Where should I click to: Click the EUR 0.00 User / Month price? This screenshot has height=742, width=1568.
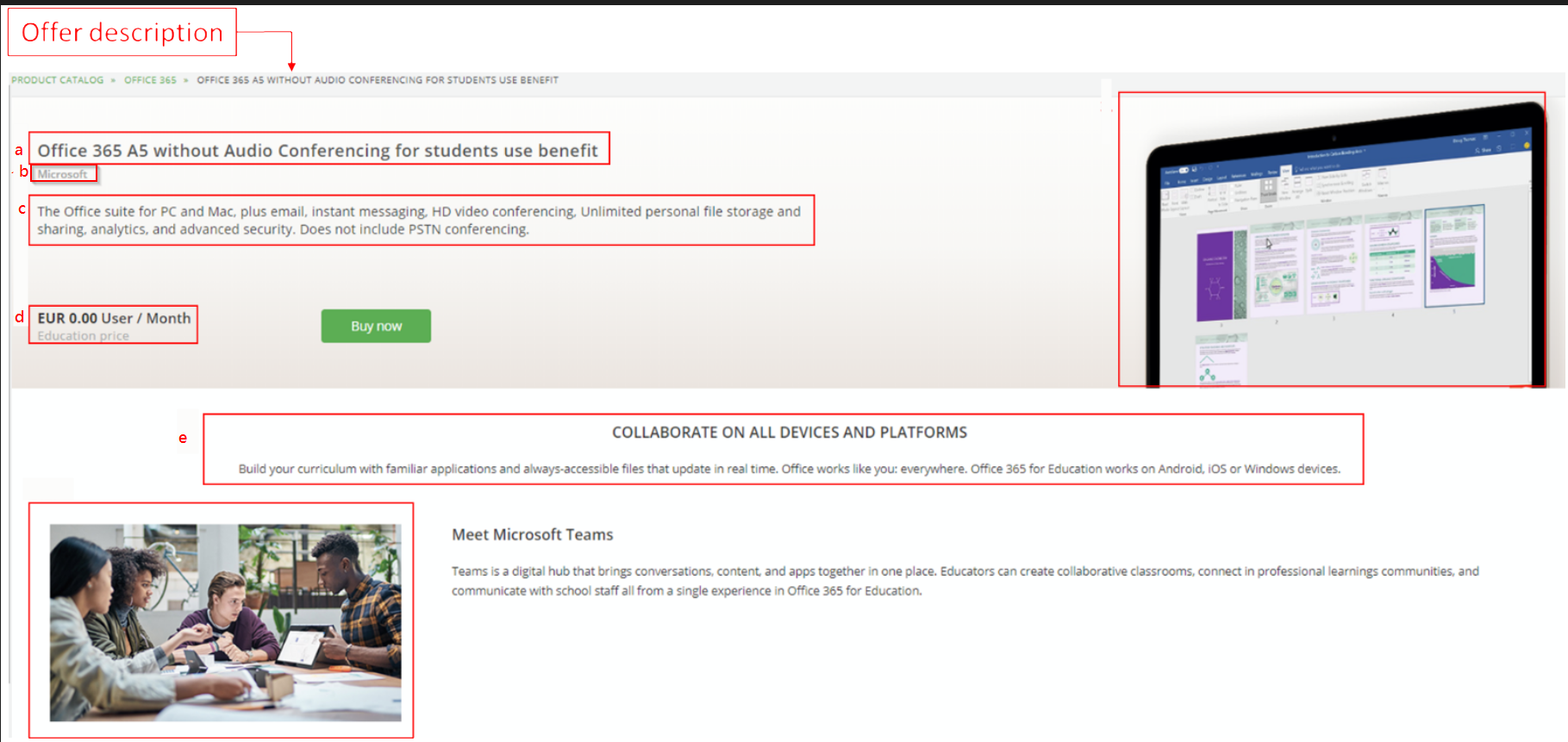pyautogui.click(x=114, y=318)
